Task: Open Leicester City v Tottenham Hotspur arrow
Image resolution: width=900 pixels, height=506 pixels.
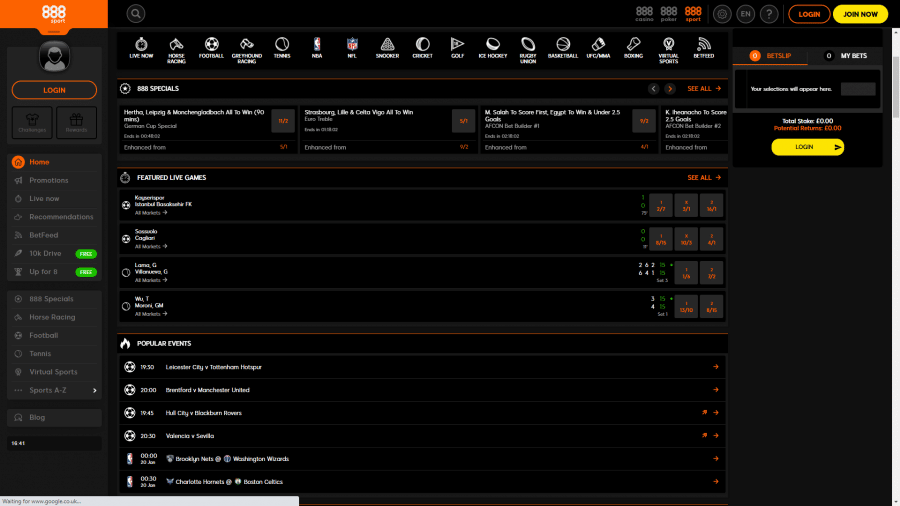Action: (x=716, y=367)
